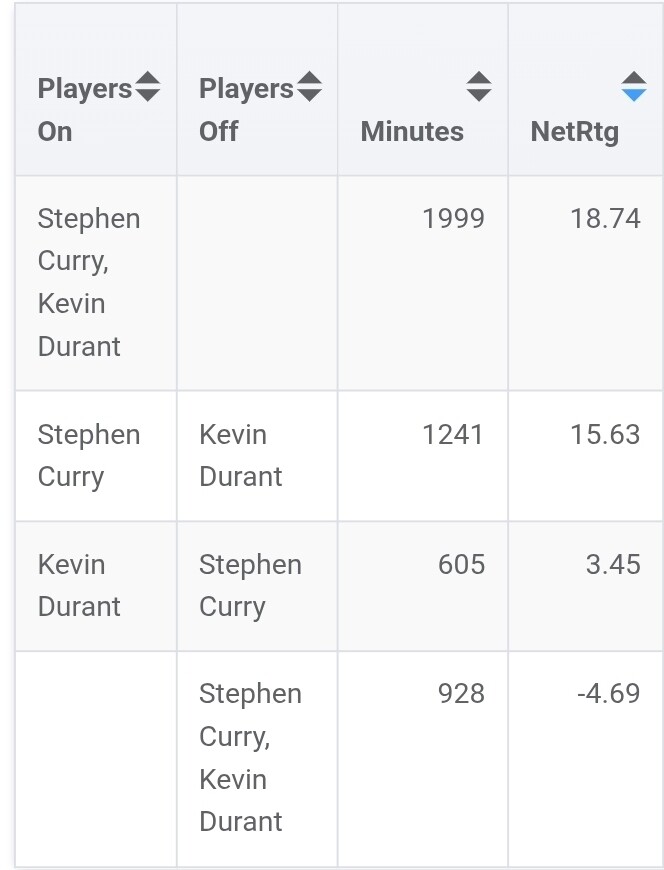The height and width of the screenshot is (870, 664).
Task: Select the Stephen Curry, Kevin Durant on cell
Action: 88,282
